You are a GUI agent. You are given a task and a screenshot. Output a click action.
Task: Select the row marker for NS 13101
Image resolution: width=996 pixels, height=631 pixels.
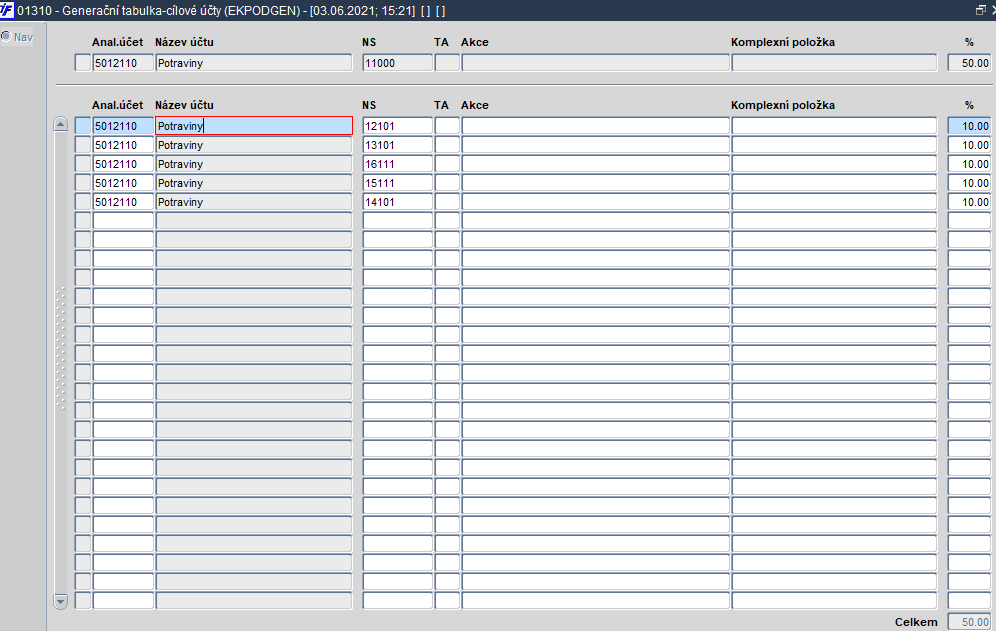click(83, 145)
